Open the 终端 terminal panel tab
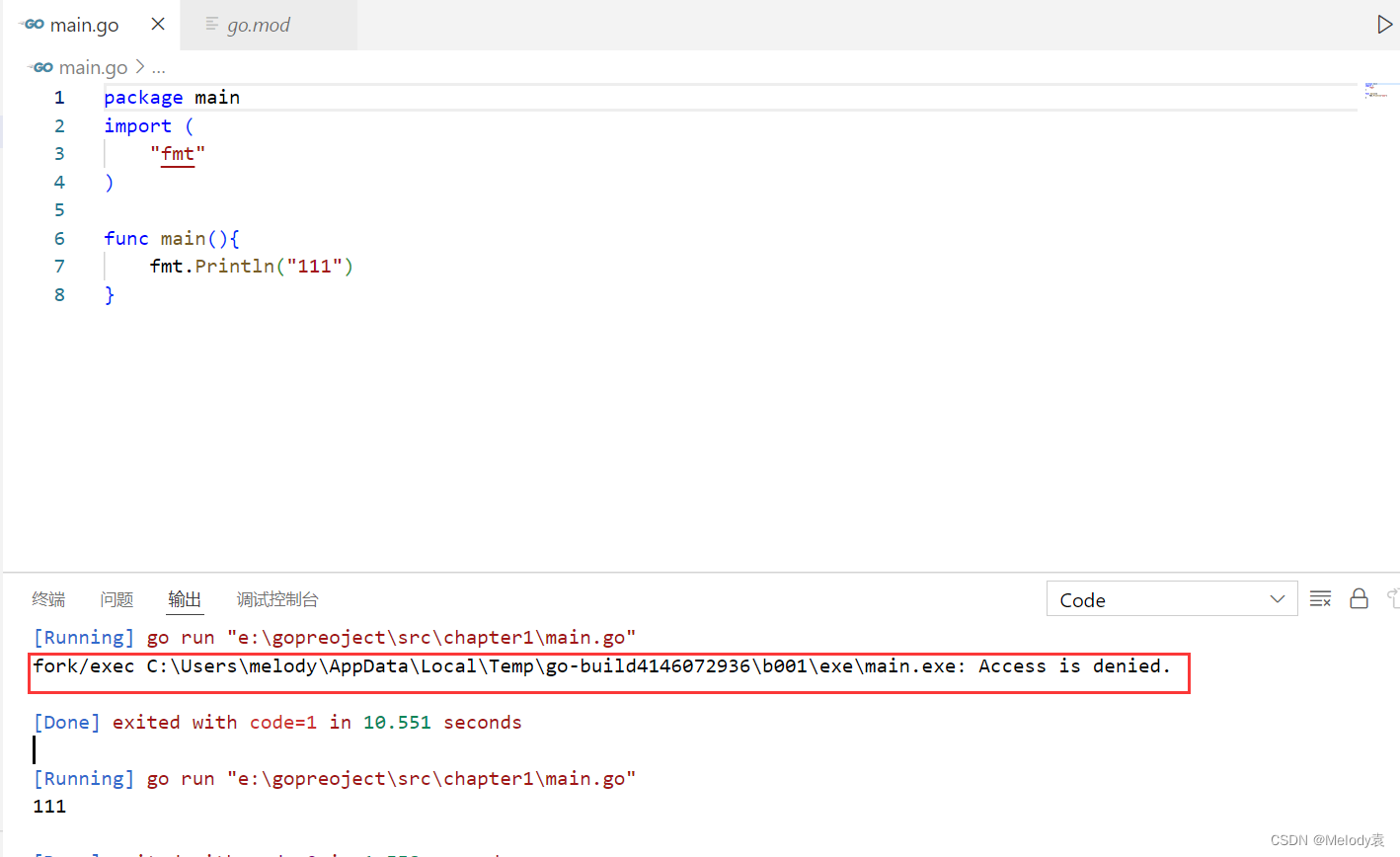The image size is (1400, 857). 48,599
